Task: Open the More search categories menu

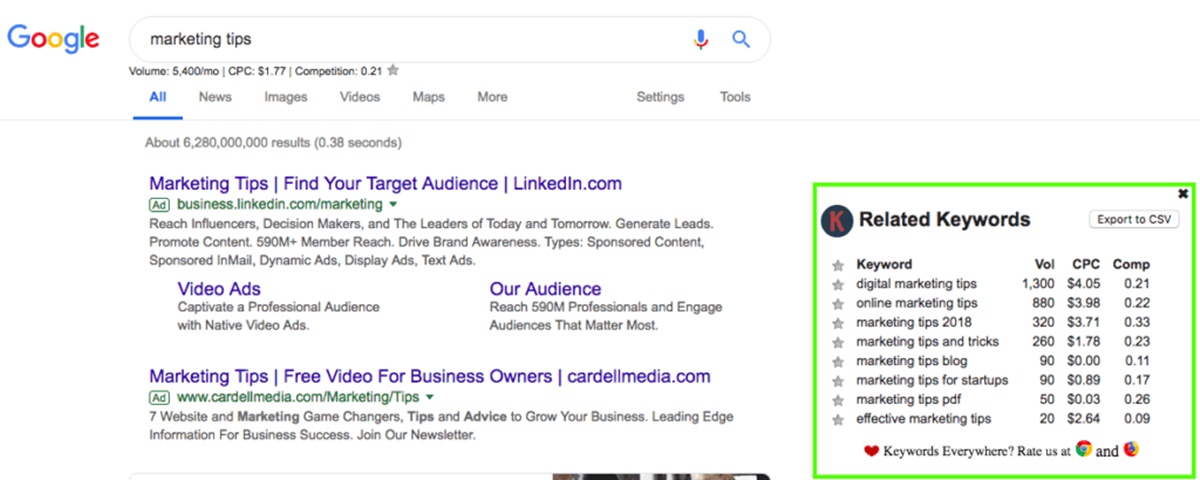Action: pyautogui.click(x=492, y=97)
